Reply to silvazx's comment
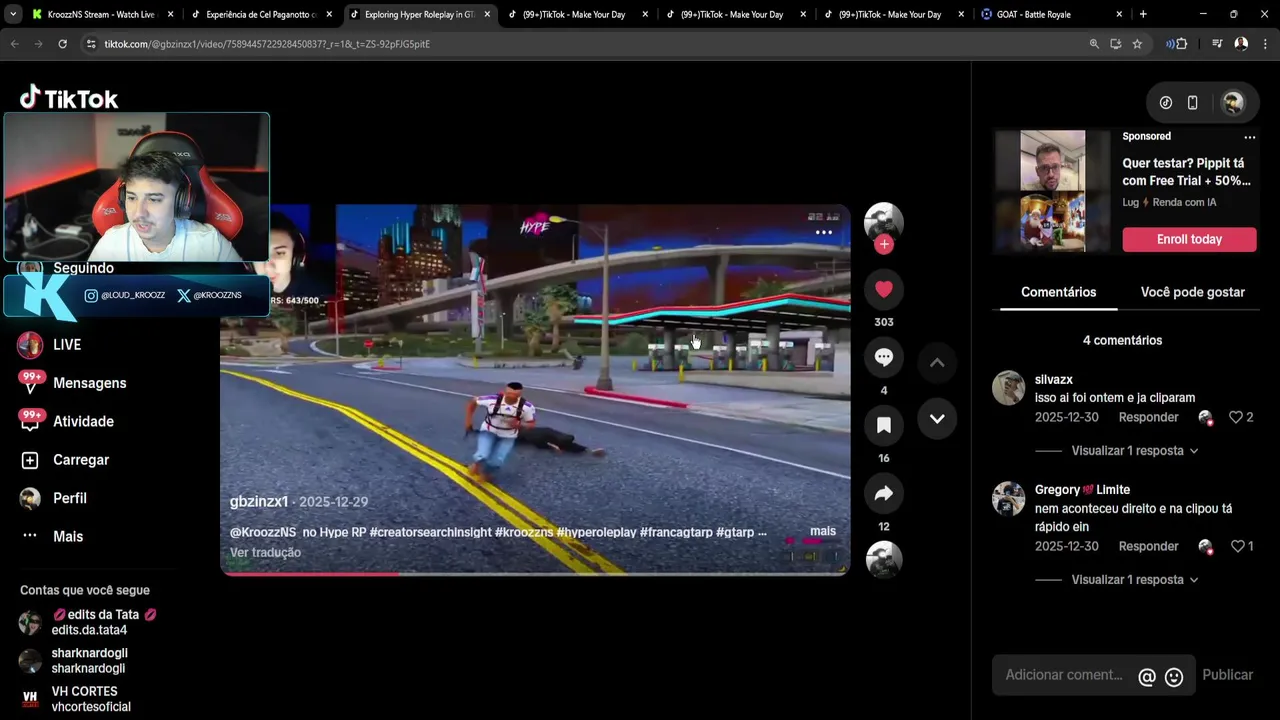Viewport: 1280px width, 720px height. click(x=1148, y=417)
